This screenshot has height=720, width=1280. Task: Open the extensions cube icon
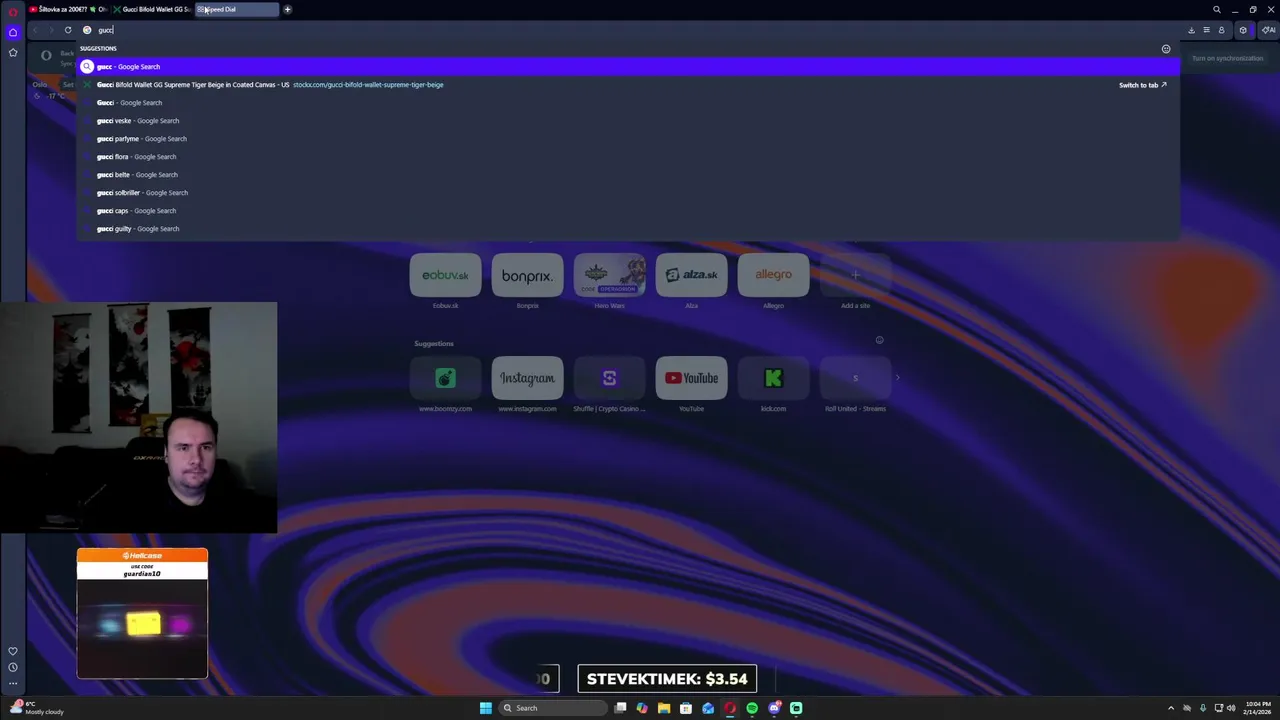1243,30
